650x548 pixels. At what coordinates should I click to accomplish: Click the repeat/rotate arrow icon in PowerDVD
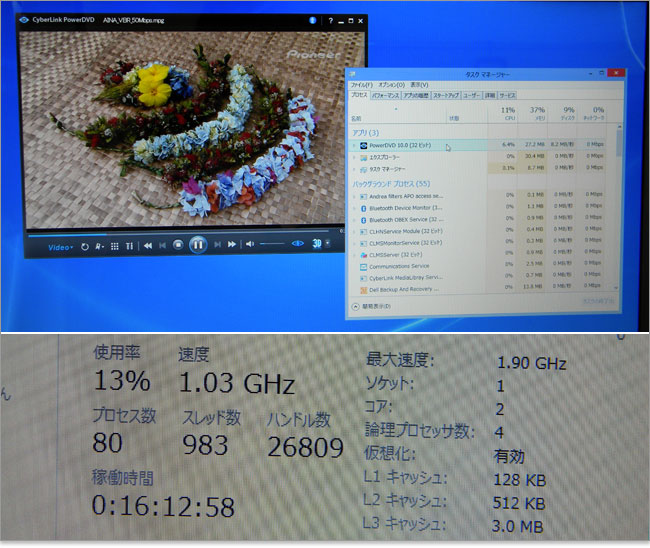click(85, 247)
